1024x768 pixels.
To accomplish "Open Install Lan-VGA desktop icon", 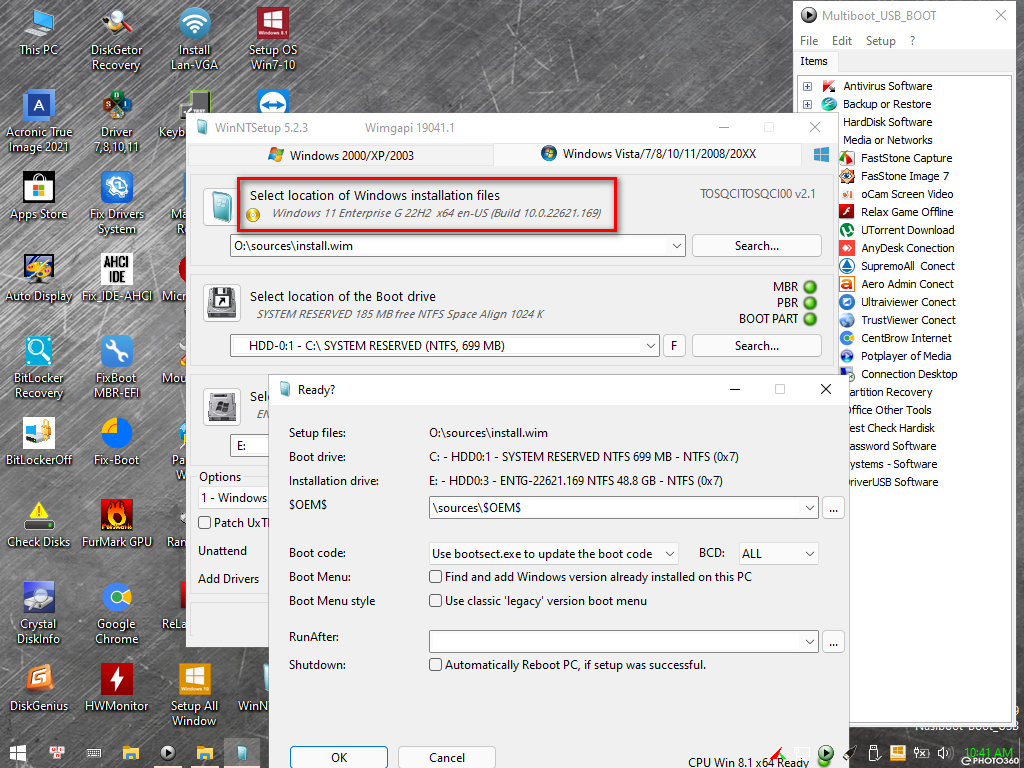I will pos(194,39).
